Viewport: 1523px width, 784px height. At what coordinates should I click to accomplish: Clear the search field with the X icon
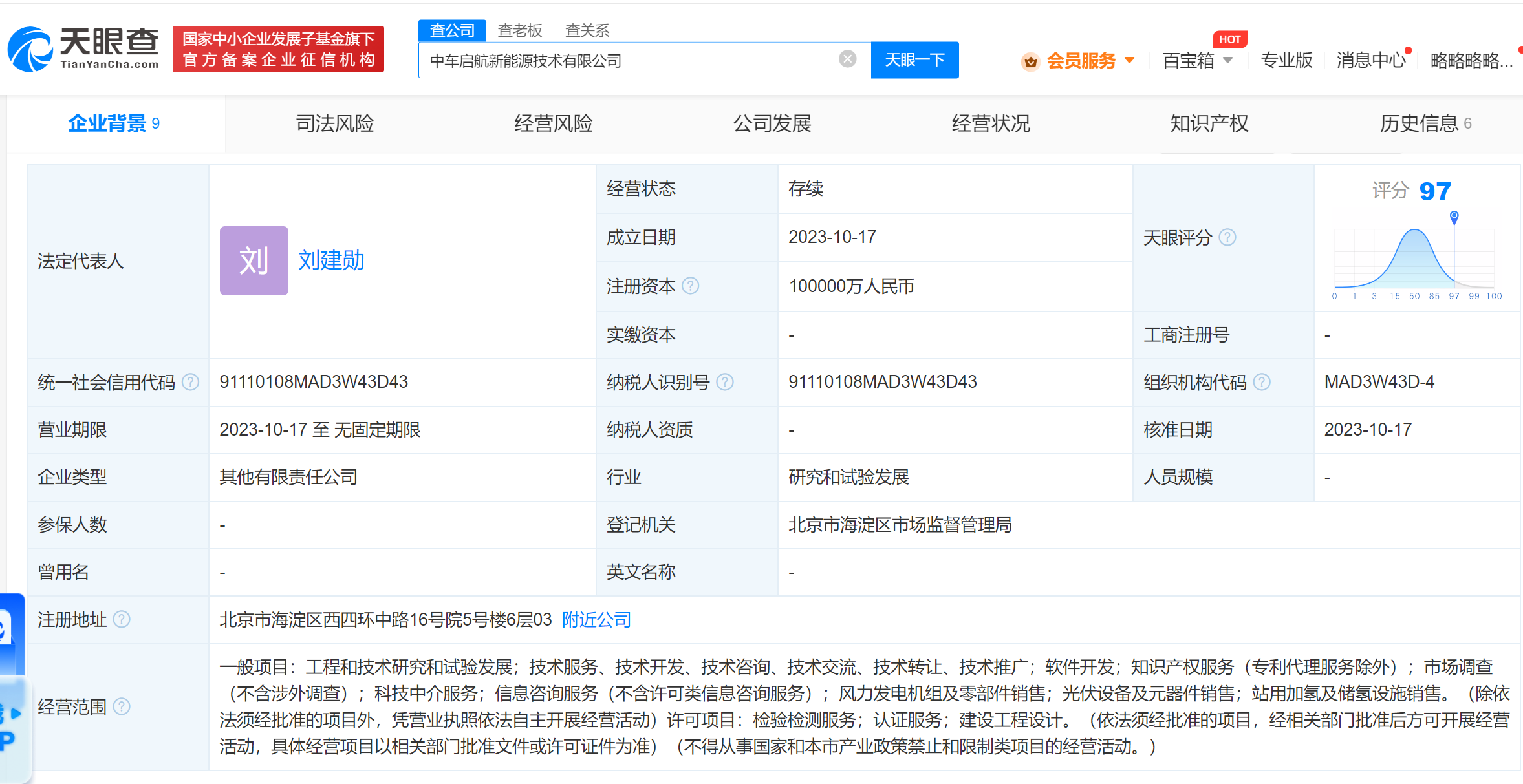[x=847, y=59]
